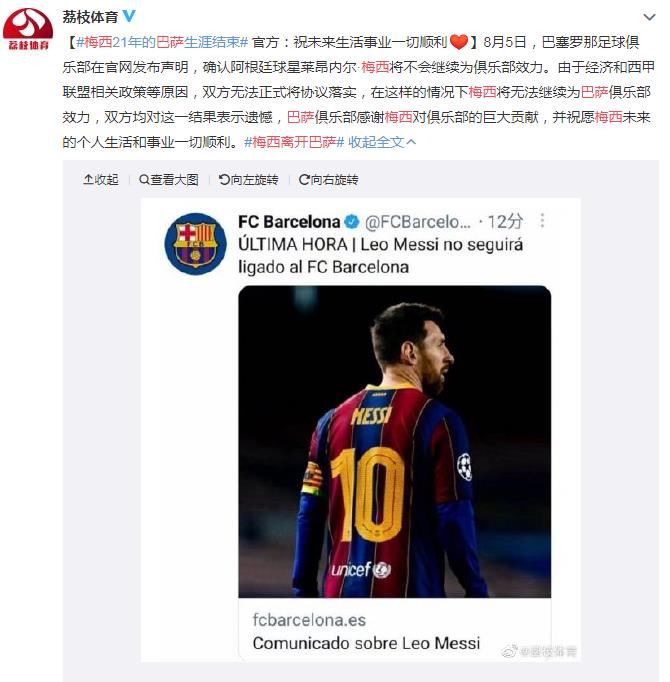Image resolution: width=670 pixels, height=682 pixels.
Task: Open the fcbarcelona.es link card
Action: point(395,631)
